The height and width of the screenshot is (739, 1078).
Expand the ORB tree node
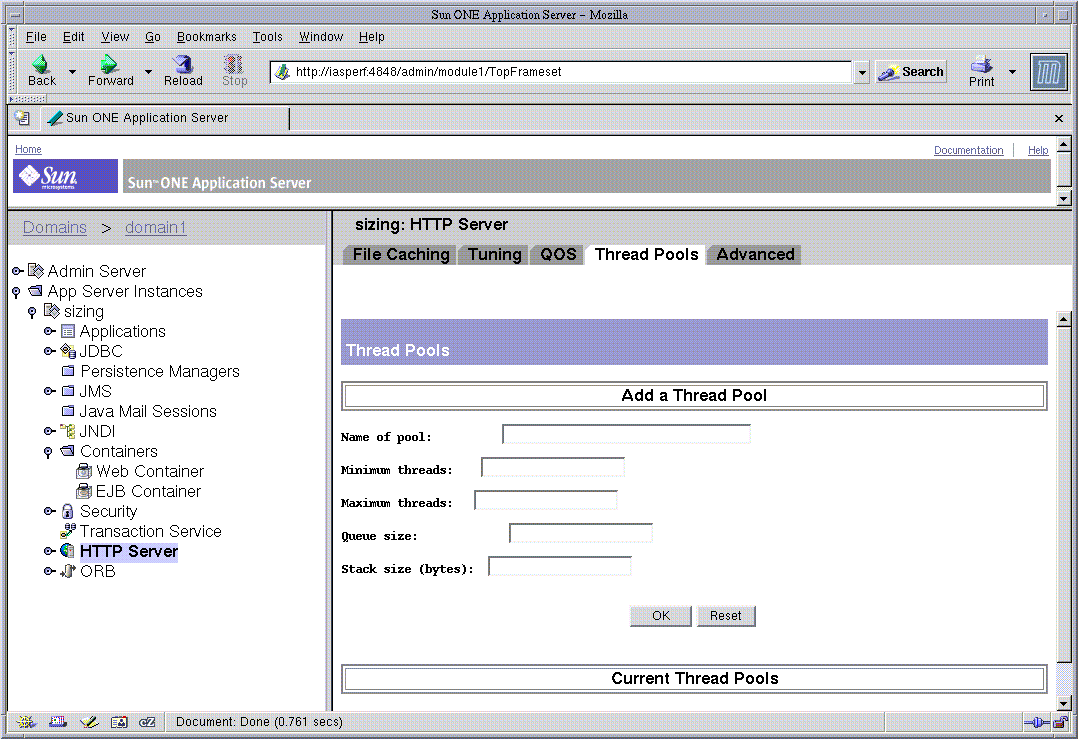(x=50, y=571)
